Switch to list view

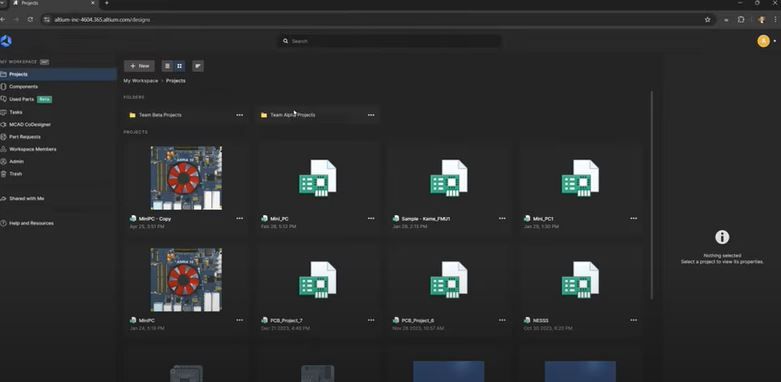(167, 66)
